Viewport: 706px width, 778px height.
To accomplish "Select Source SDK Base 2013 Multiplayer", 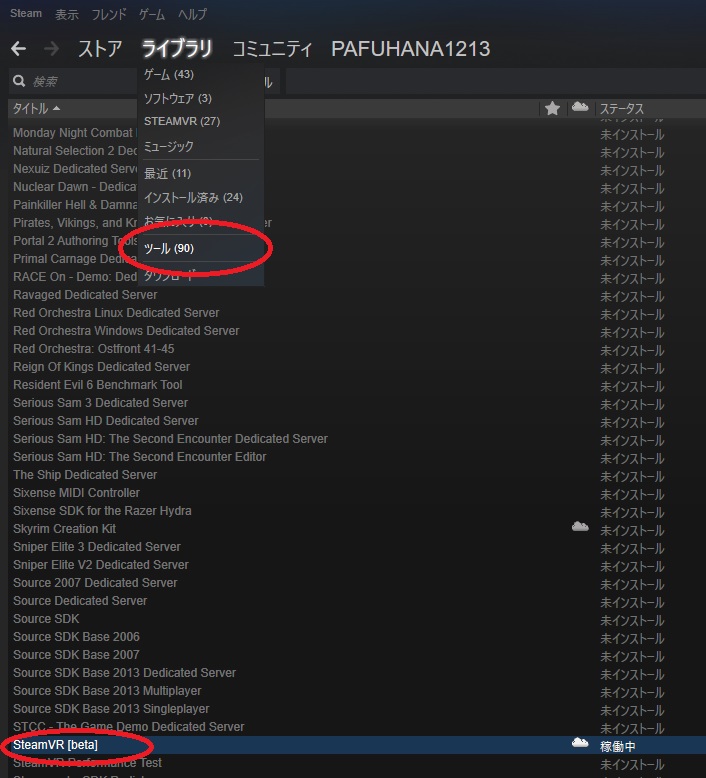I will point(107,691).
